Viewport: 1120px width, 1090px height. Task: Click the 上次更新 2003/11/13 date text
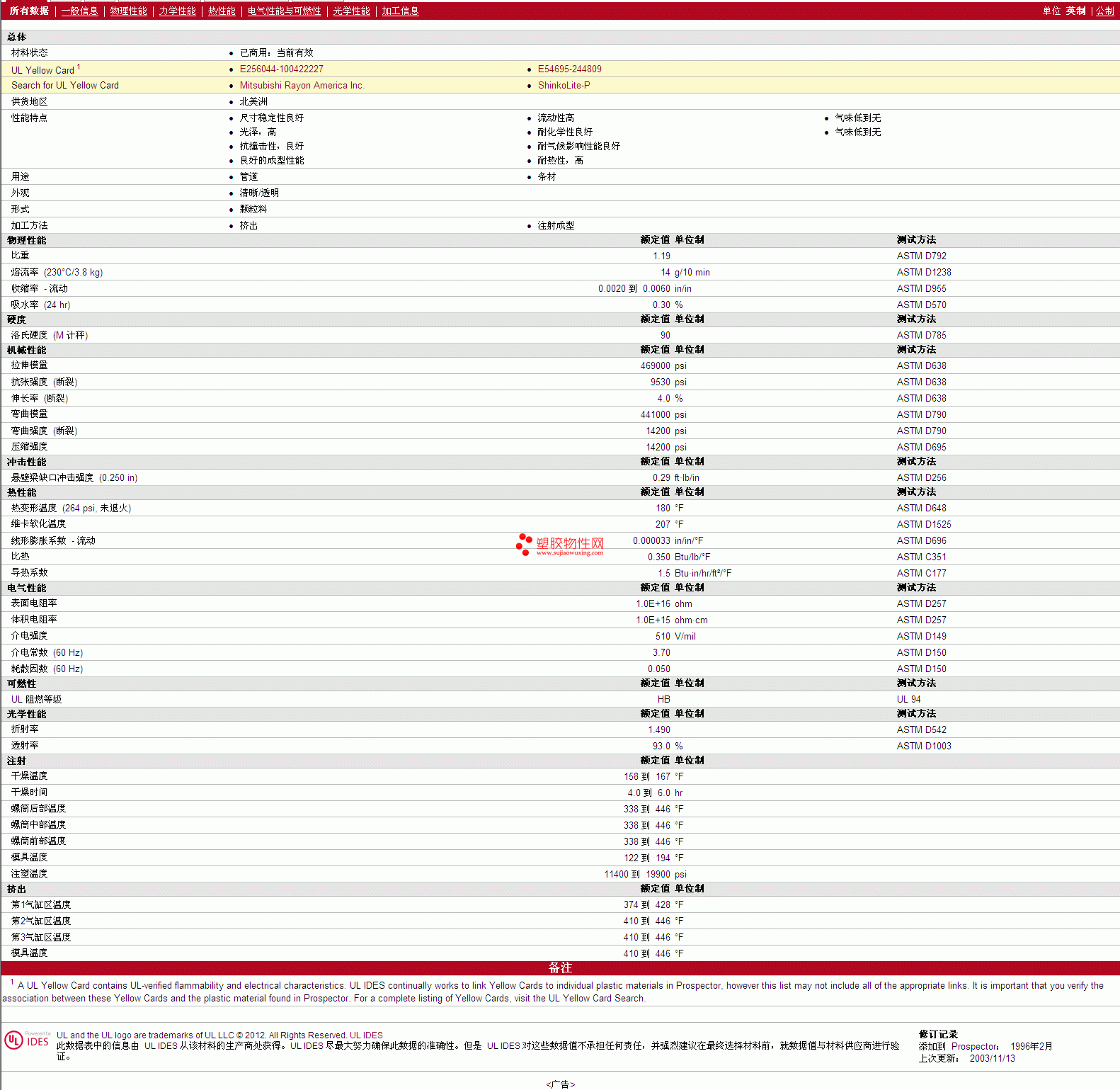pos(967,1059)
